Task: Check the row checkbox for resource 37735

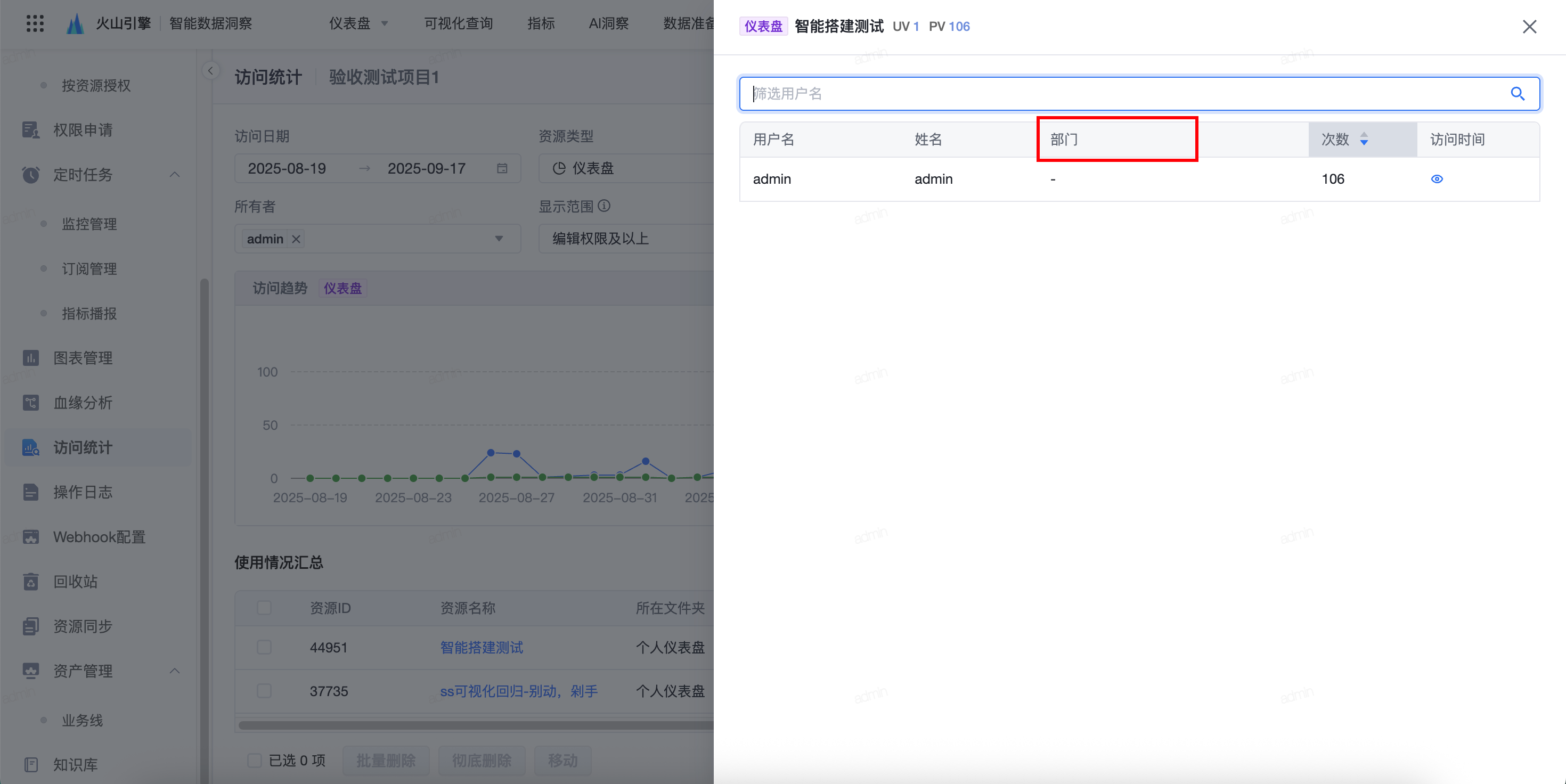Action: (264, 691)
